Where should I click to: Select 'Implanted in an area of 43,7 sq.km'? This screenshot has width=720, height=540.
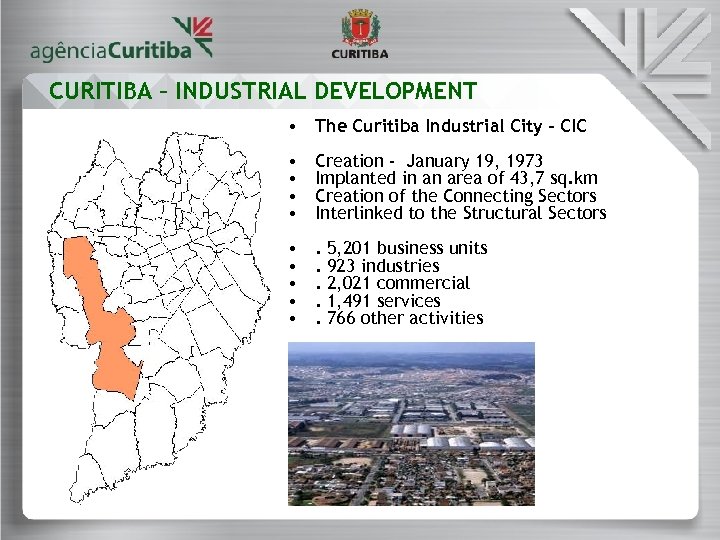click(x=456, y=178)
